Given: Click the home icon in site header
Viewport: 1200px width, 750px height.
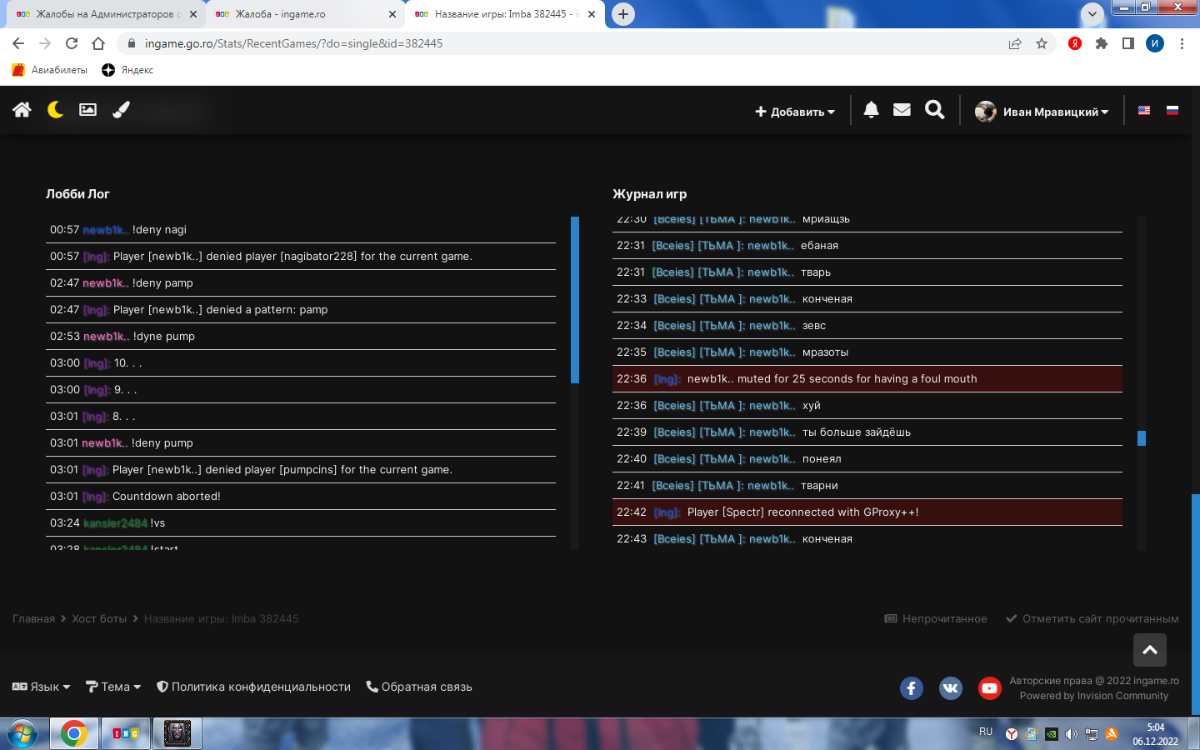Looking at the screenshot, I should click(22, 111).
